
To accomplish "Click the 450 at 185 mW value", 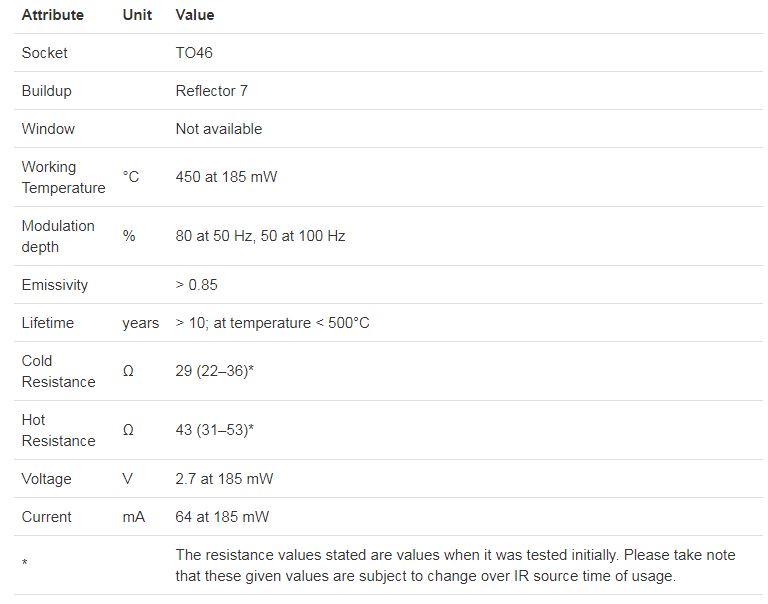I will [x=226, y=177].
